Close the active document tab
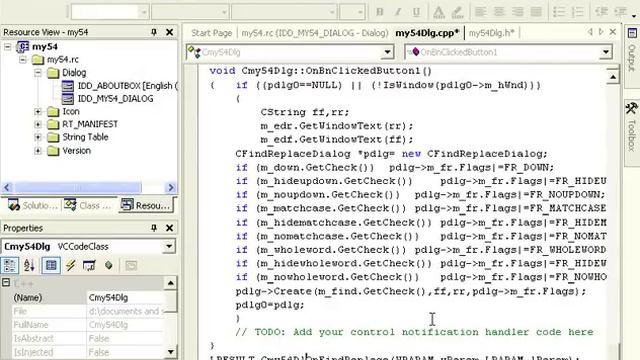Viewport: 640px width, 360px height. 613,32
